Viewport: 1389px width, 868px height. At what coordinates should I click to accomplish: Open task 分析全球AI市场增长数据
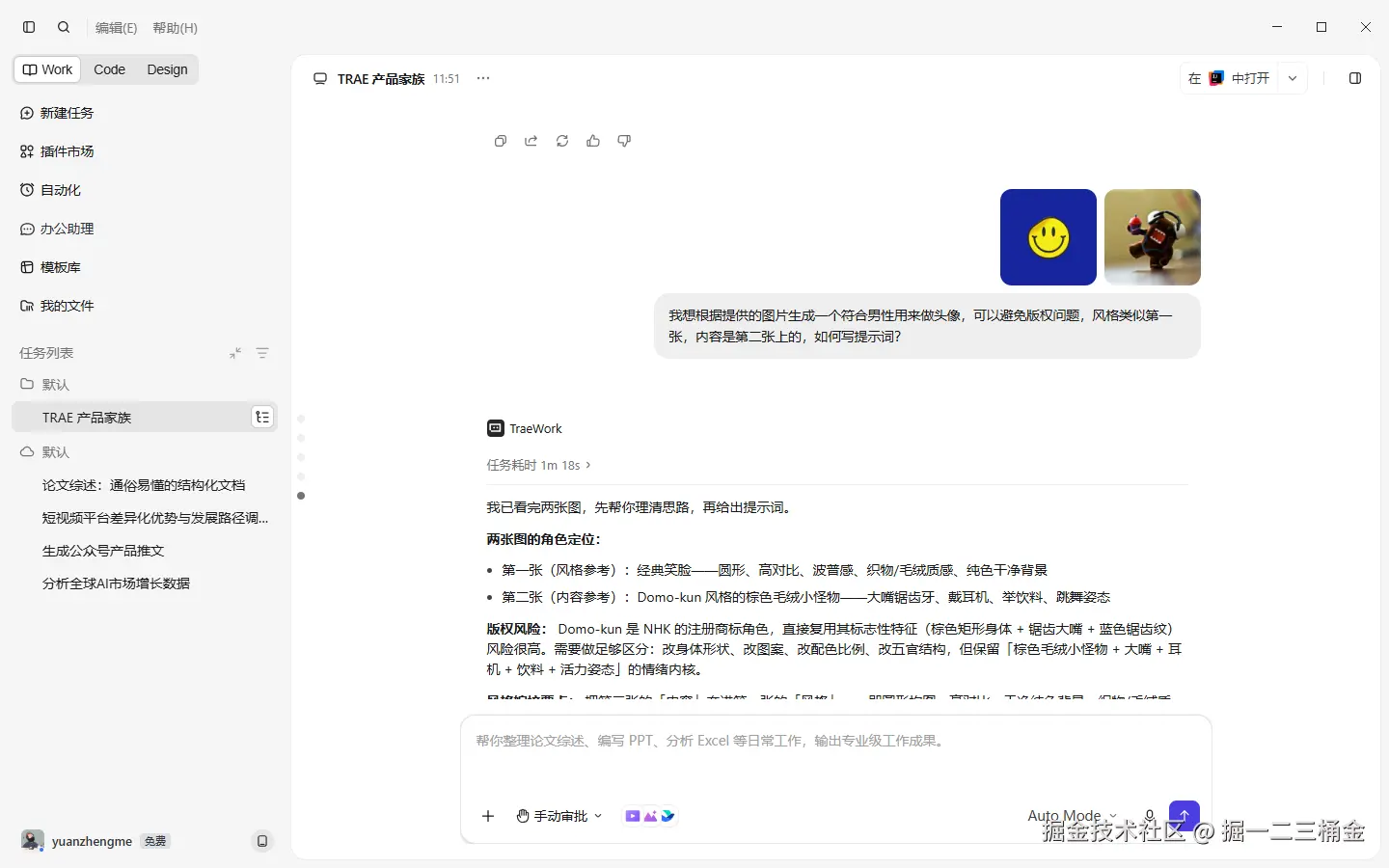coord(145,583)
